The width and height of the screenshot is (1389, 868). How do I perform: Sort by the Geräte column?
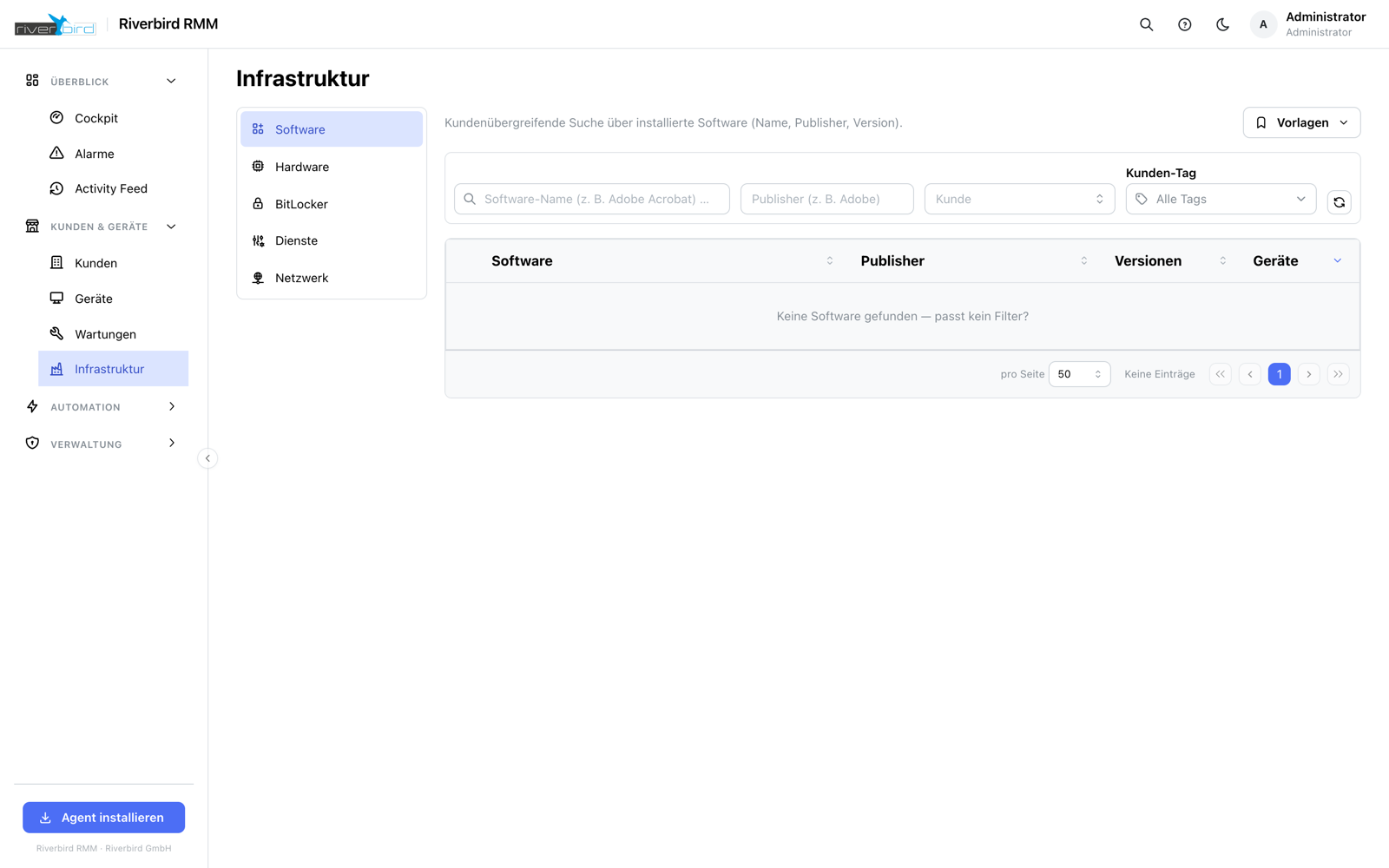point(1297,261)
